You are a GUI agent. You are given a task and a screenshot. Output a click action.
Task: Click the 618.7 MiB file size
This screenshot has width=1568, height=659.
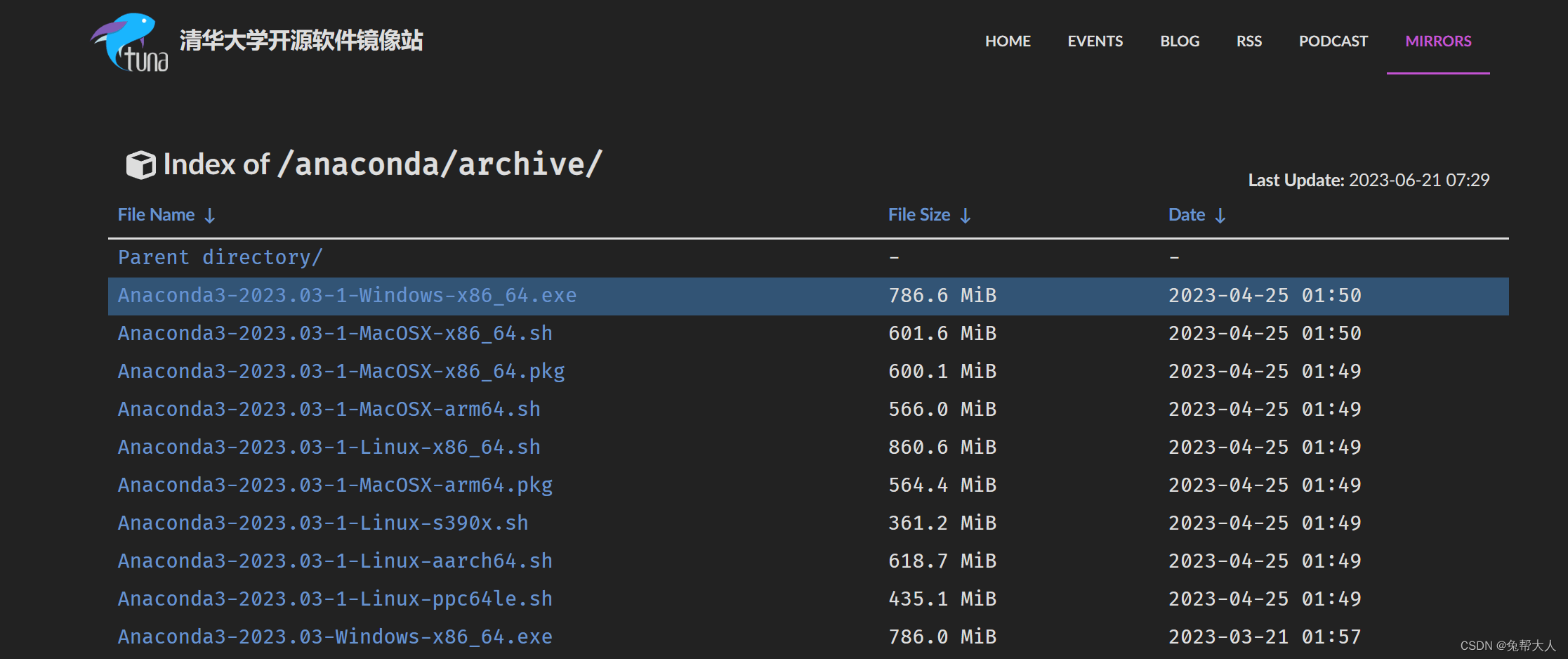[x=942, y=561]
